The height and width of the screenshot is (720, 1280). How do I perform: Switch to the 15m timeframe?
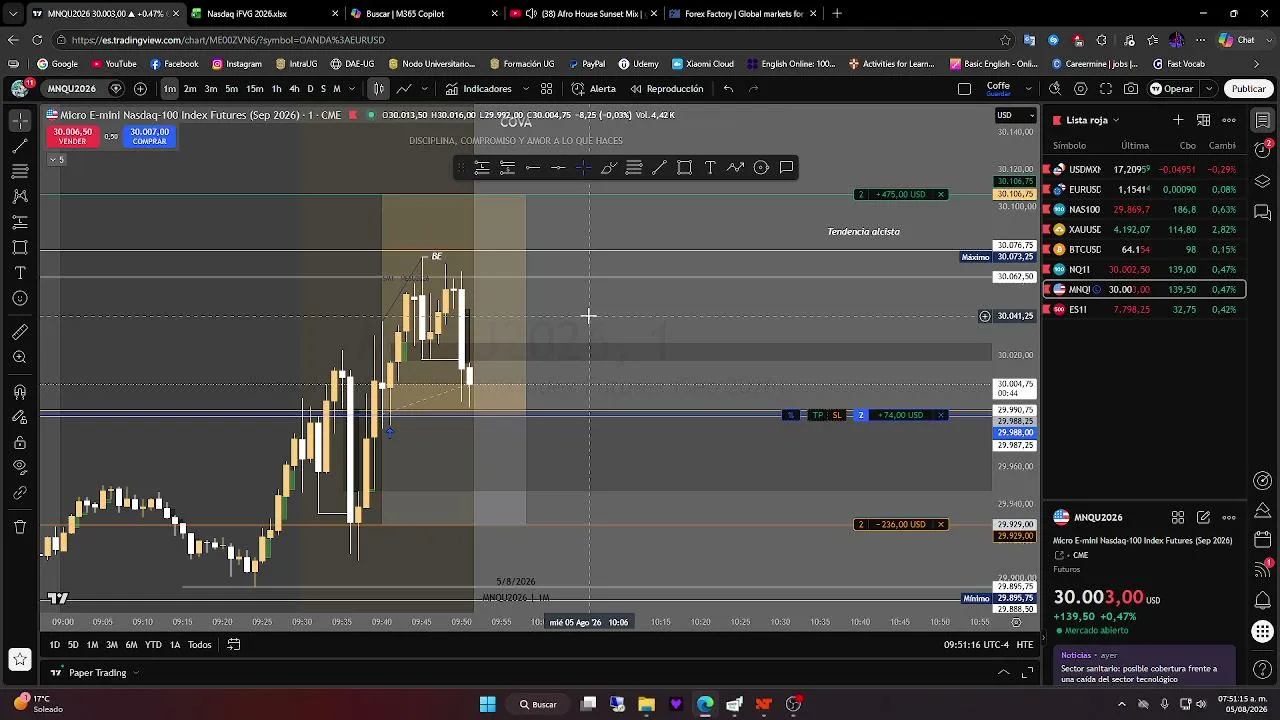255,88
